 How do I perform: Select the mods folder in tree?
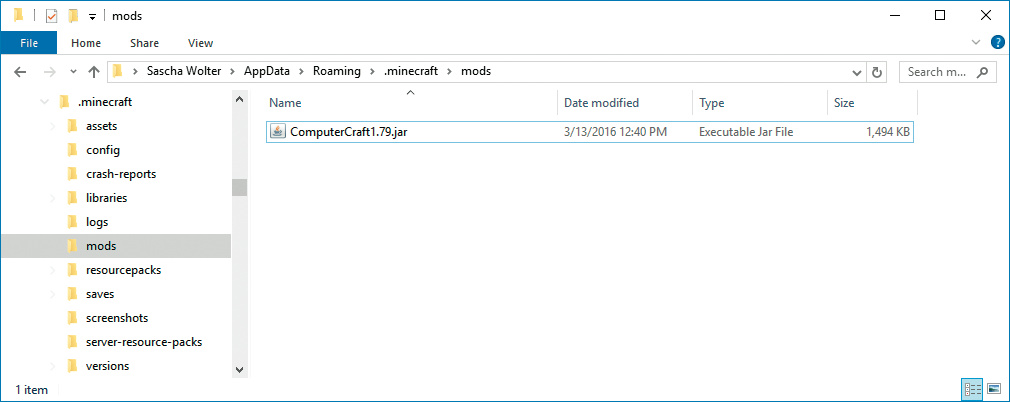[x=115, y=246]
